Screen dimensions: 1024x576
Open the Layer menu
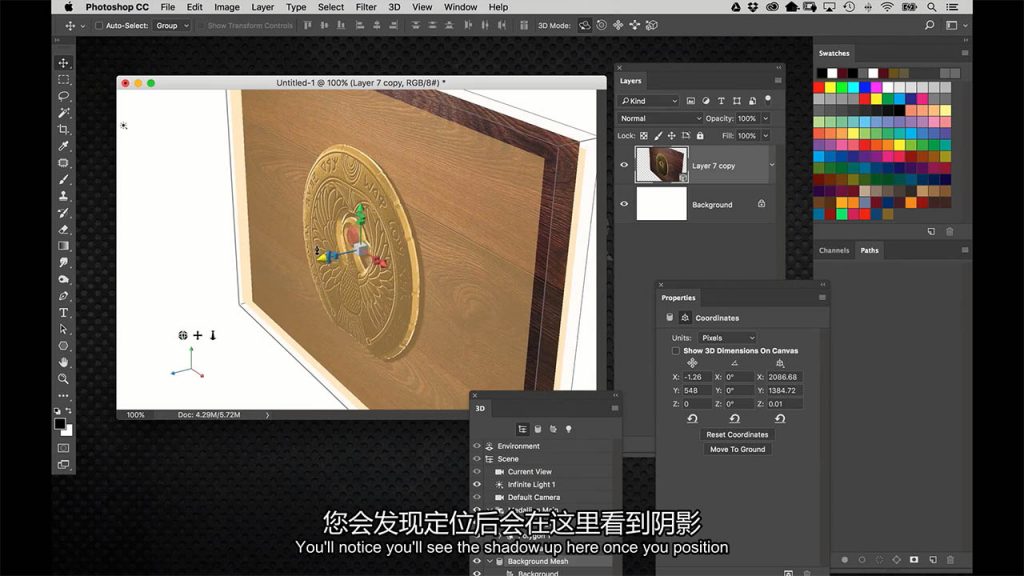click(x=263, y=7)
